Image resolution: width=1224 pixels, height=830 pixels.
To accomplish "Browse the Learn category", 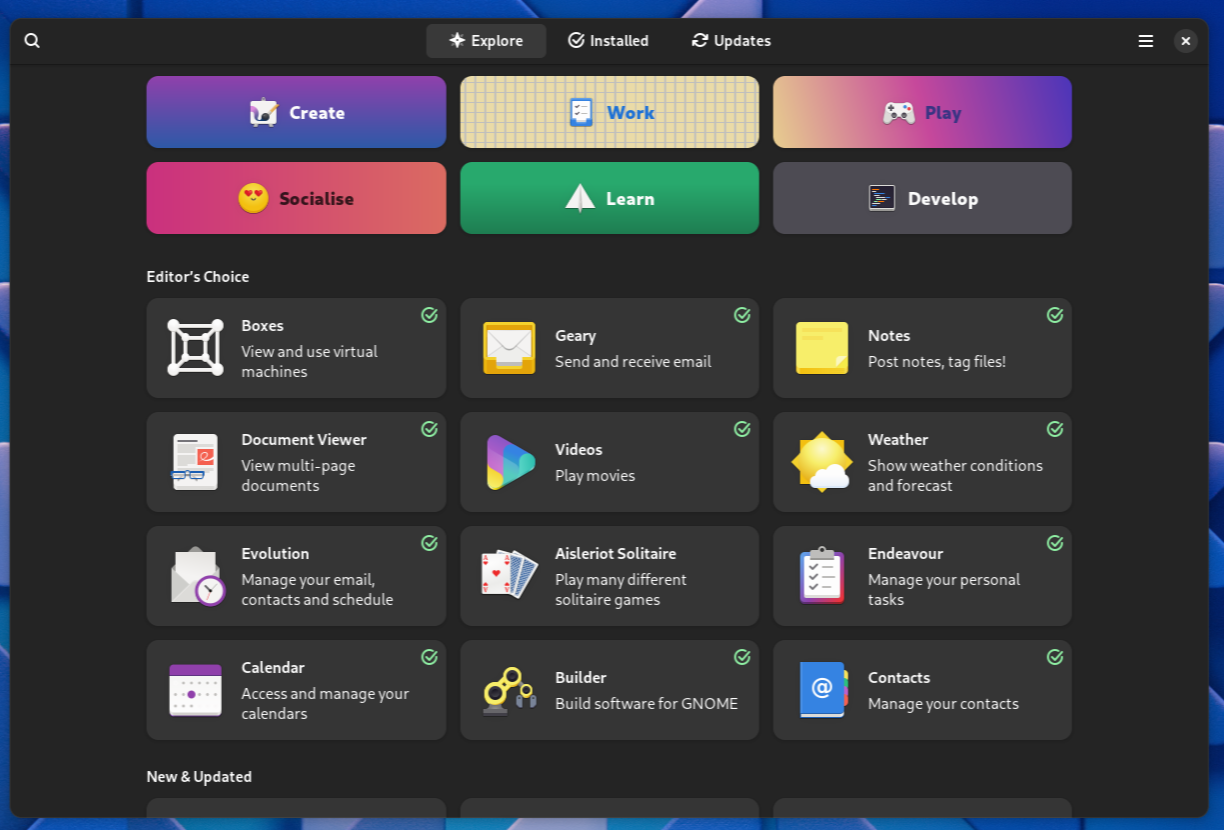I will 609,198.
